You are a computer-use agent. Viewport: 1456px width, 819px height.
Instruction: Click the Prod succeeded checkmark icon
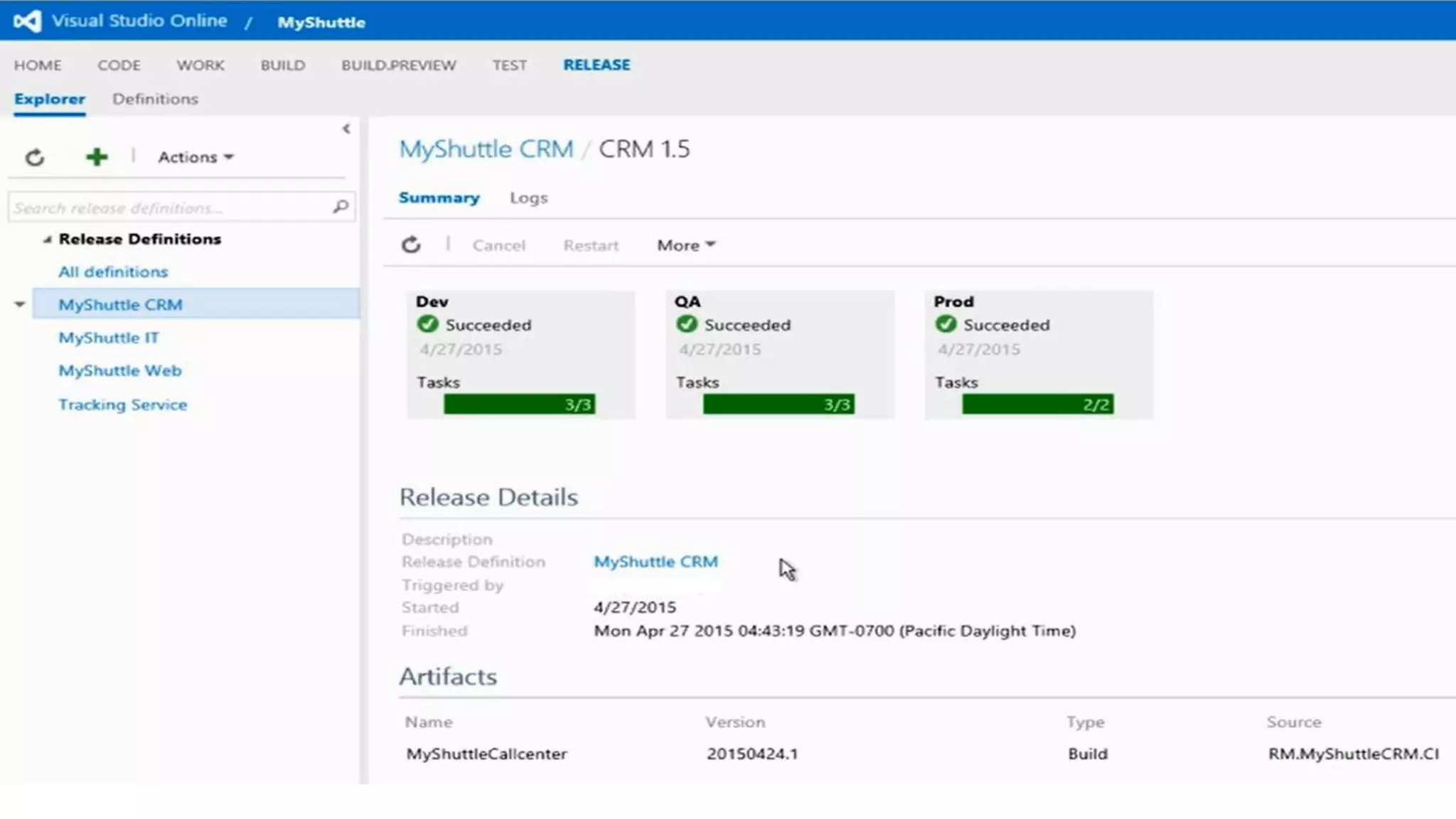pyautogui.click(x=946, y=325)
